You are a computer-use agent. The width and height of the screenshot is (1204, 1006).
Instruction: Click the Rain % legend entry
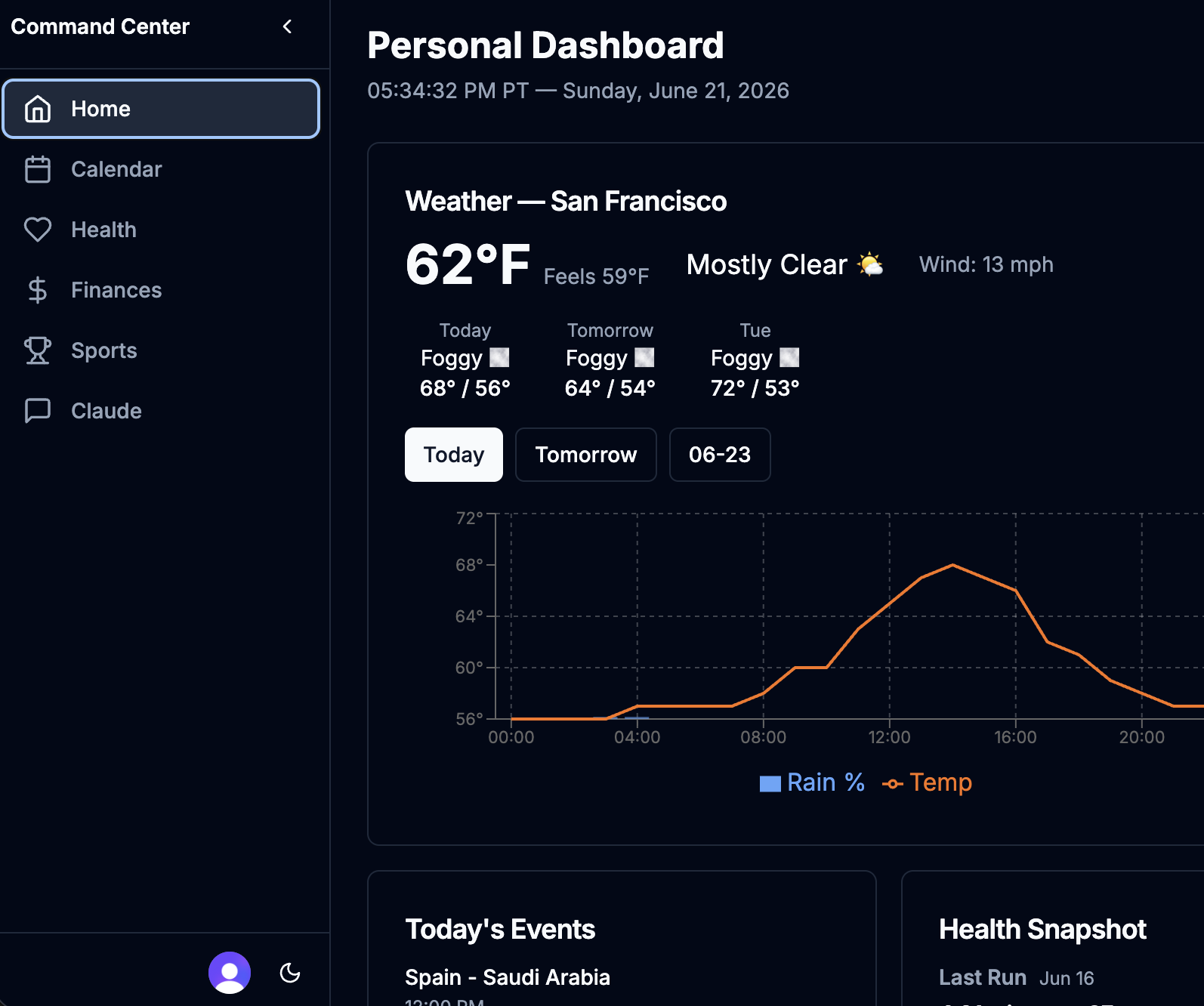coord(812,782)
